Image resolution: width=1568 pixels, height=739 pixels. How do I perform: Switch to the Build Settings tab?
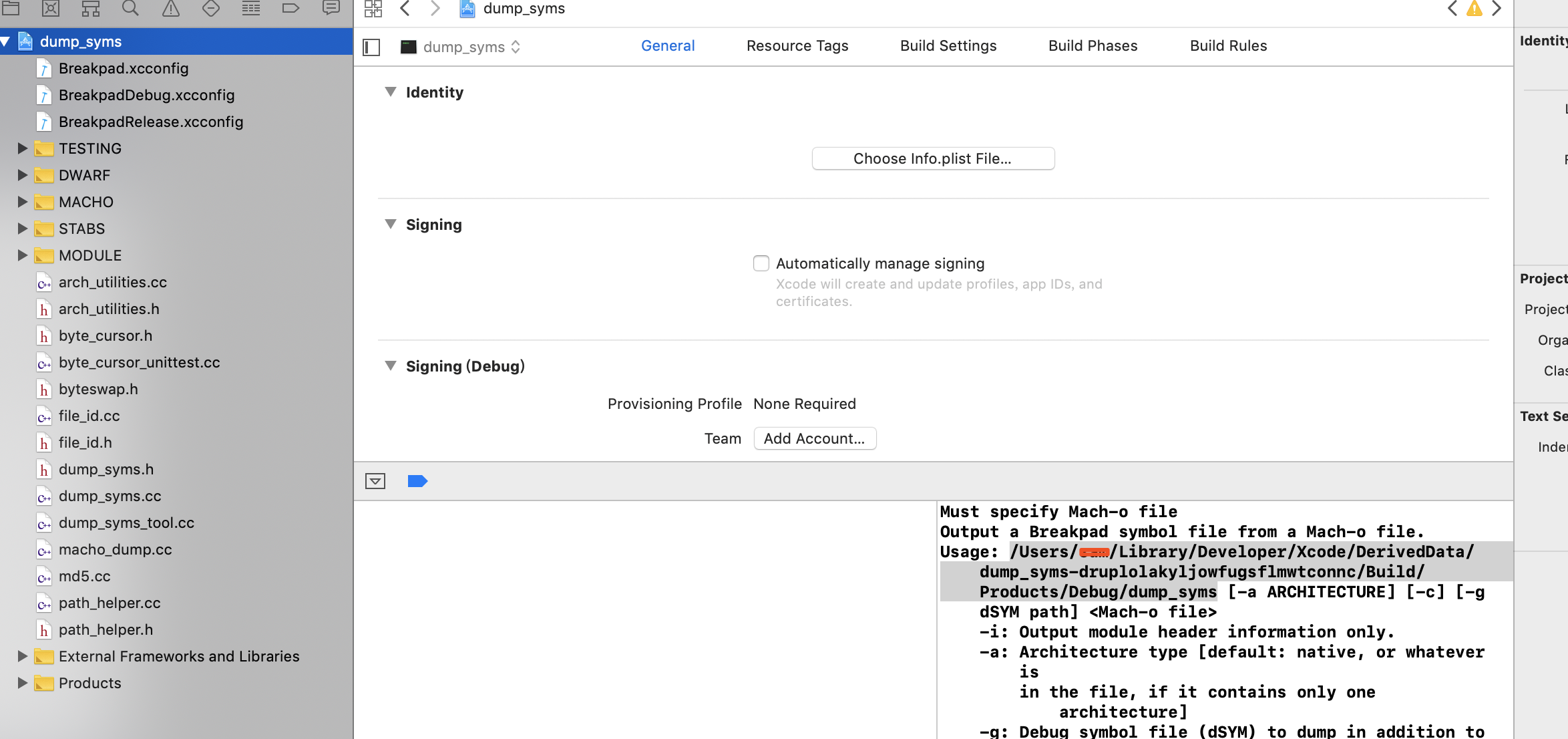(948, 45)
